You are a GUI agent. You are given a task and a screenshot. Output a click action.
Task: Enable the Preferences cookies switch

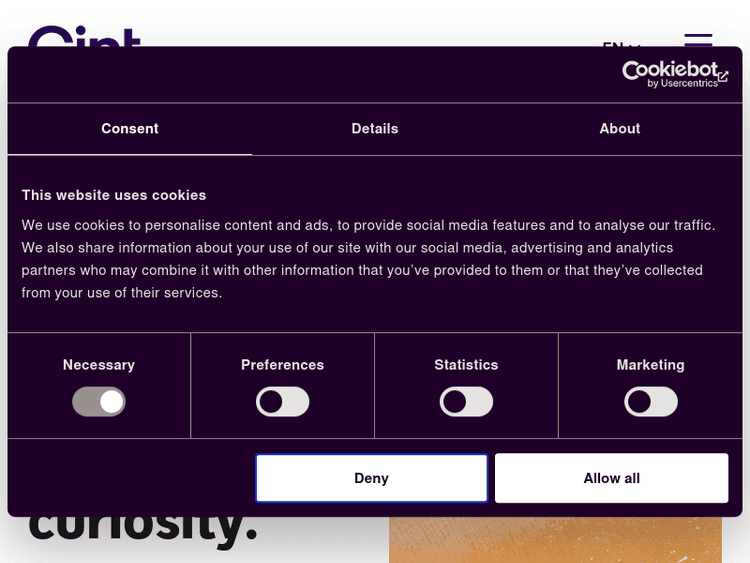pos(283,402)
